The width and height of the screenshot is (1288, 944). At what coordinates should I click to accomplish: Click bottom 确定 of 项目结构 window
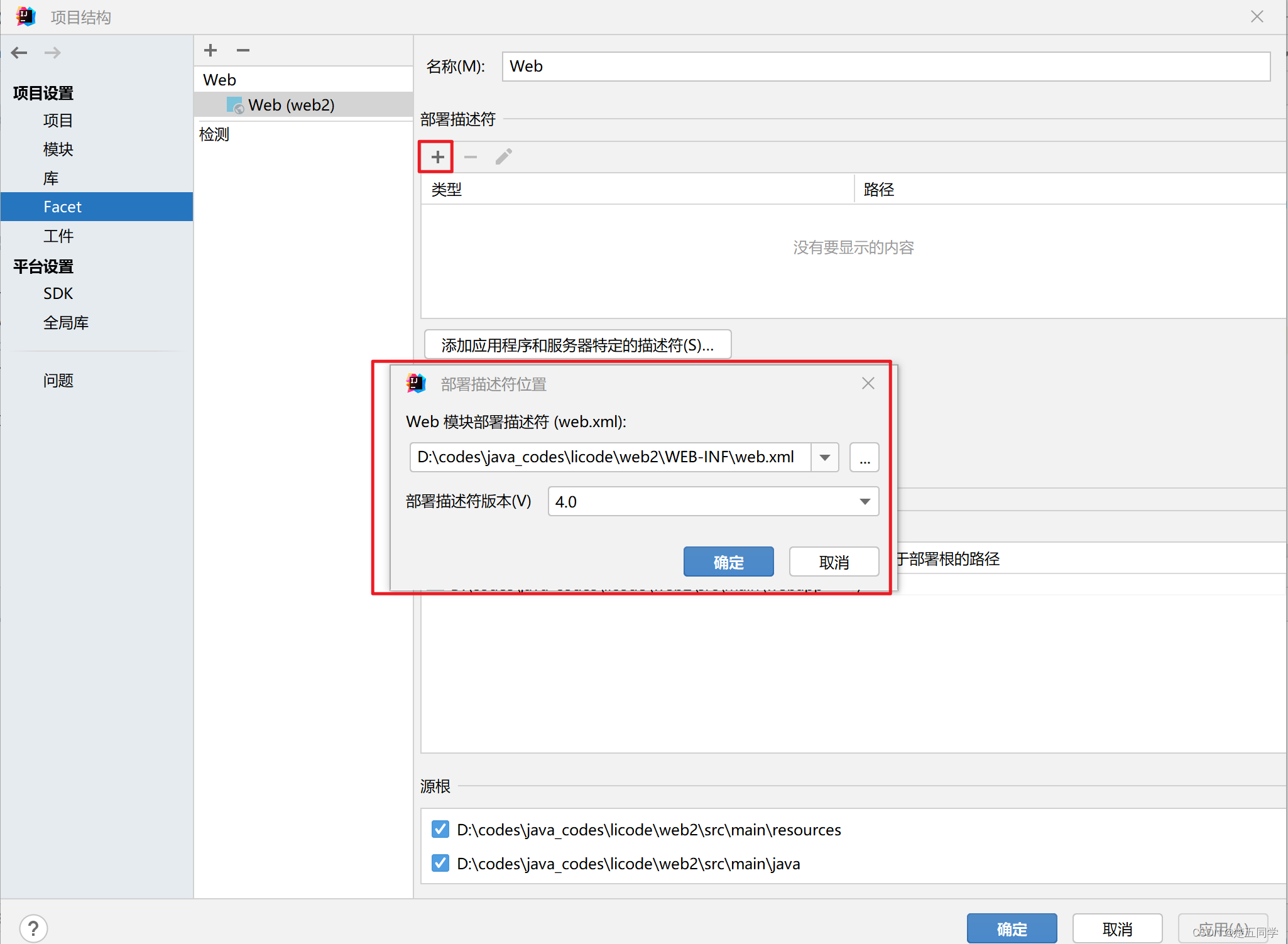(1012, 929)
